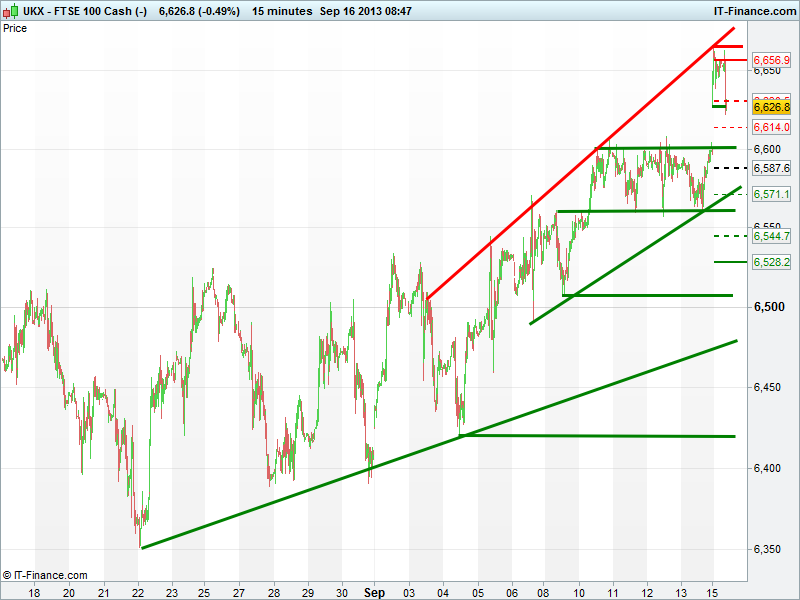Click the 'Sep 16 2013 08:47' timestamp
The width and height of the screenshot is (800, 600).
tap(366, 11)
